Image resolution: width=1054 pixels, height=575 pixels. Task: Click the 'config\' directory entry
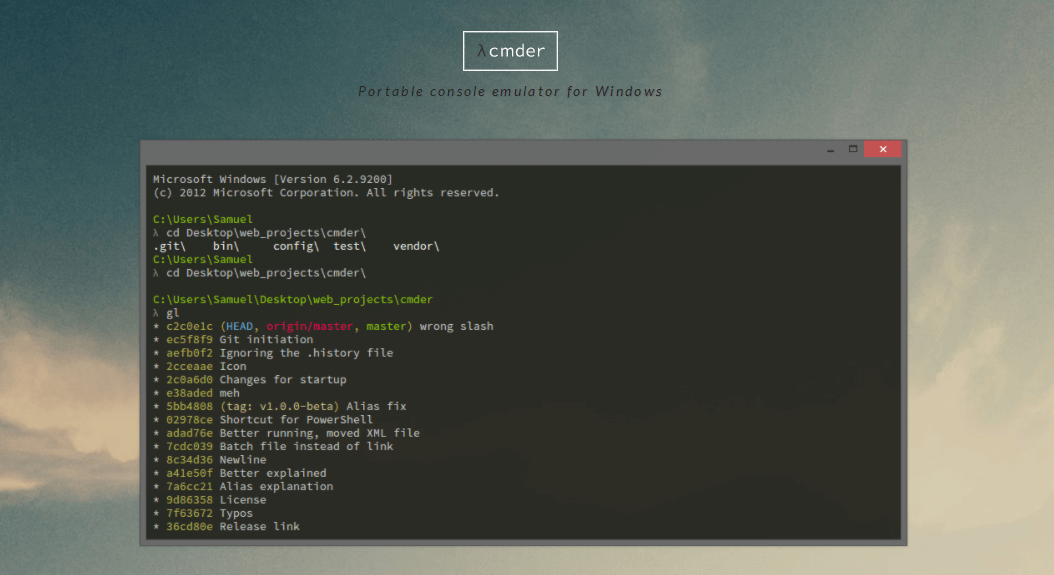coord(296,246)
